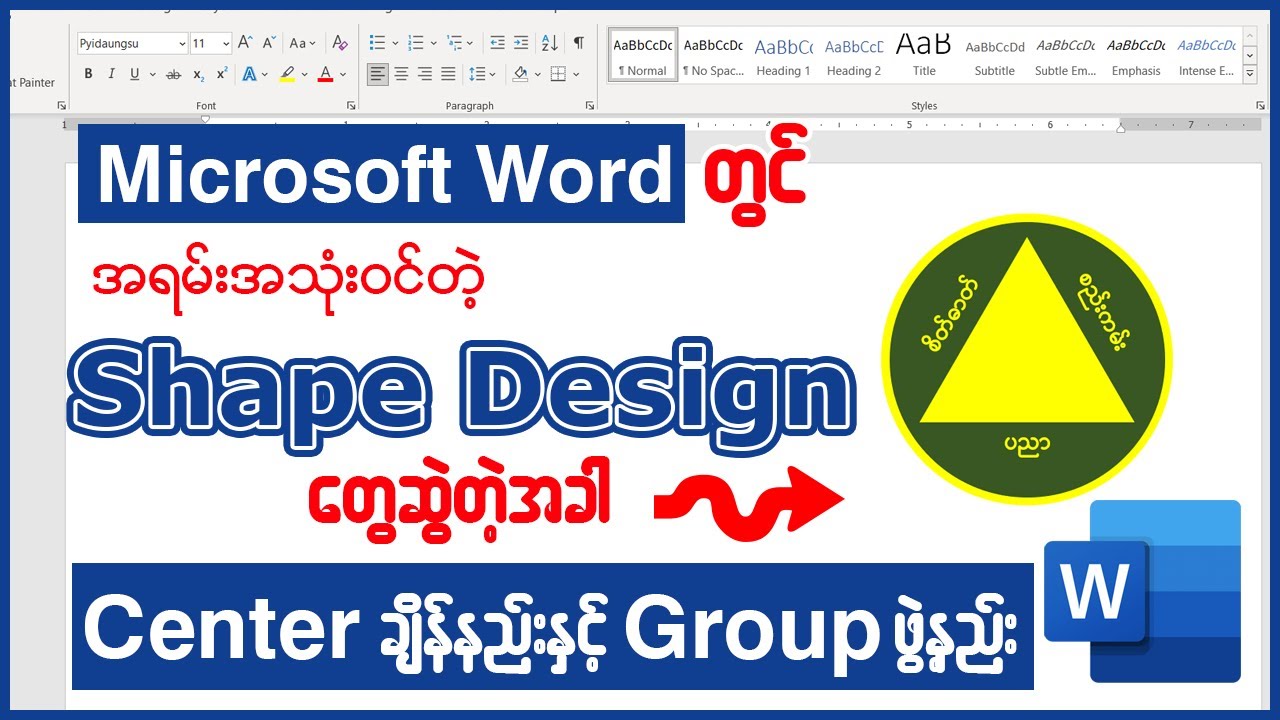Click Decrease Font Size icon
The width and height of the screenshot is (1280, 720).
(x=268, y=43)
